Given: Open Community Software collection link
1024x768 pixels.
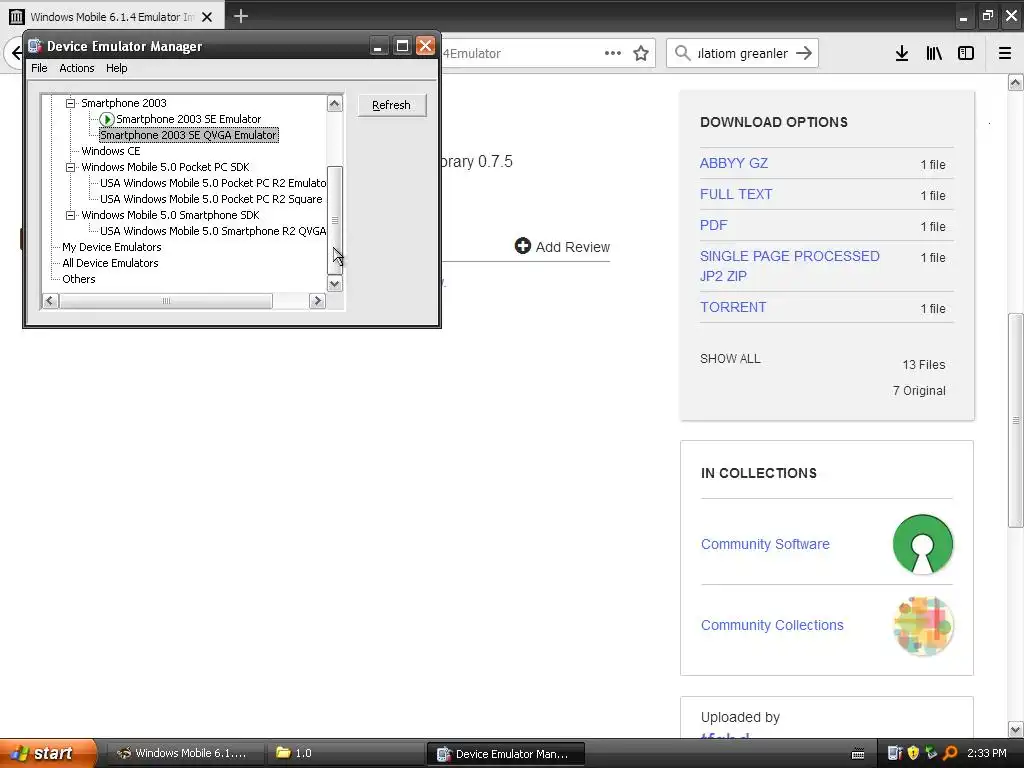Looking at the screenshot, I should pos(765,544).
